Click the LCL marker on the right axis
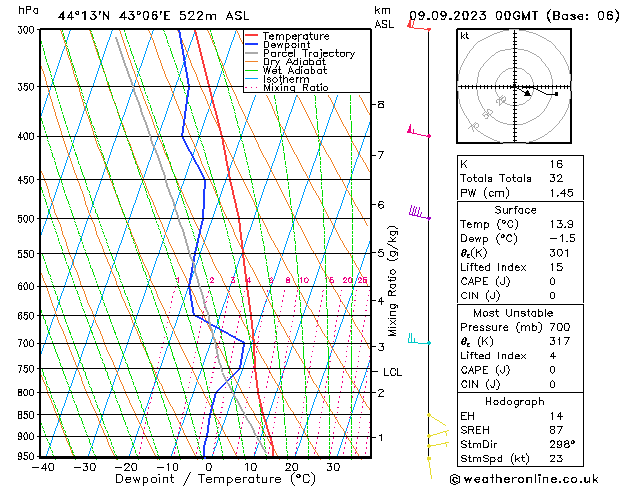 pyautogui.click(x=393, y=372)
